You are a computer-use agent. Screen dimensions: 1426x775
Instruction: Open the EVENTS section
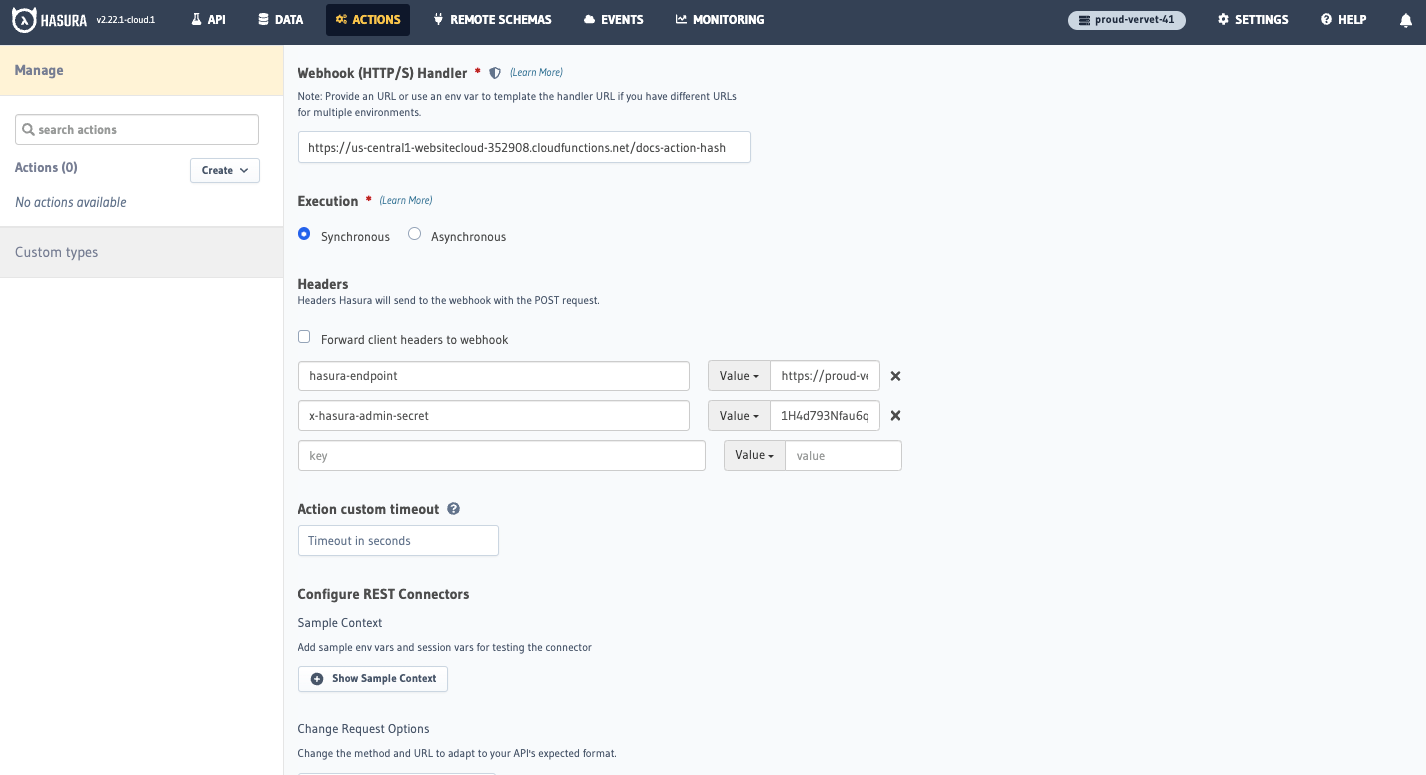click(x=612, y=19)
